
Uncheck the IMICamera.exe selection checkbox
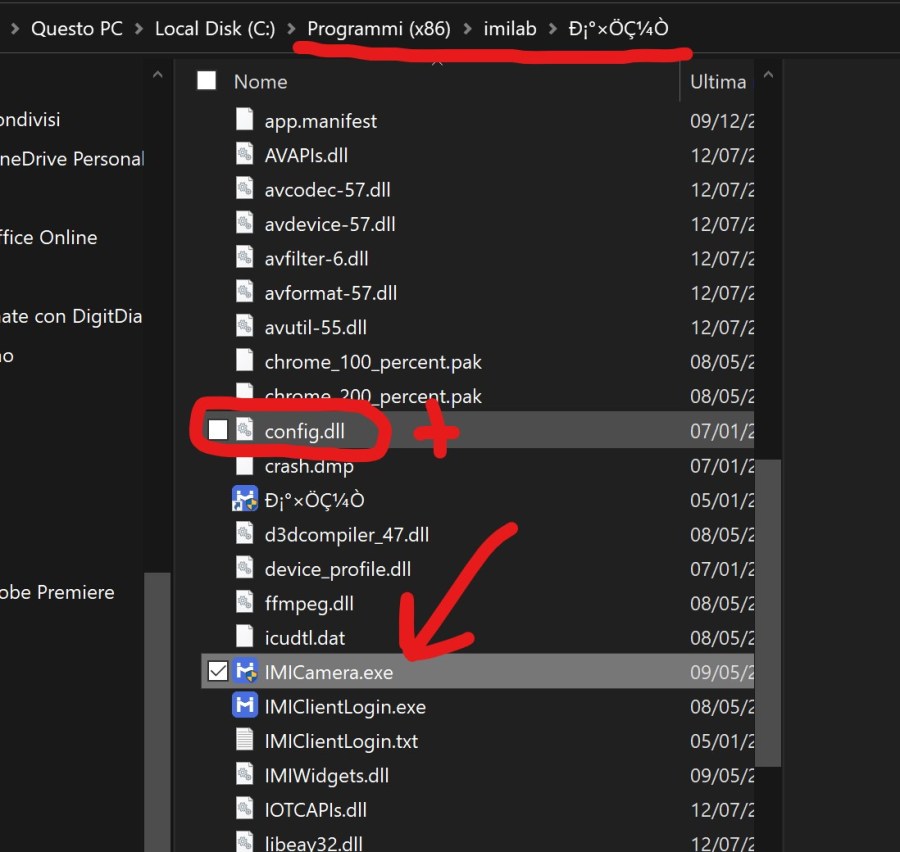click(217, 672)
